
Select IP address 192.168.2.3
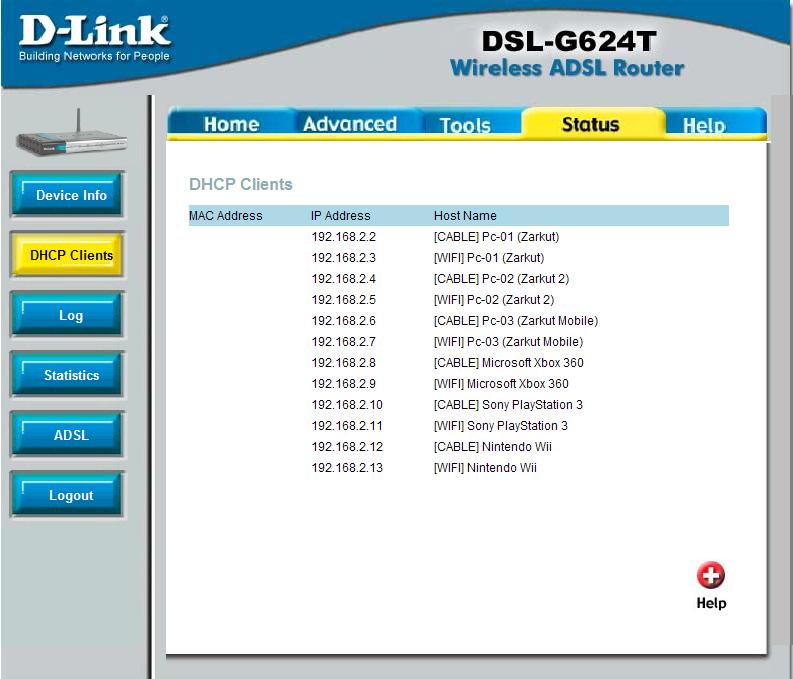tap(343, 258)
